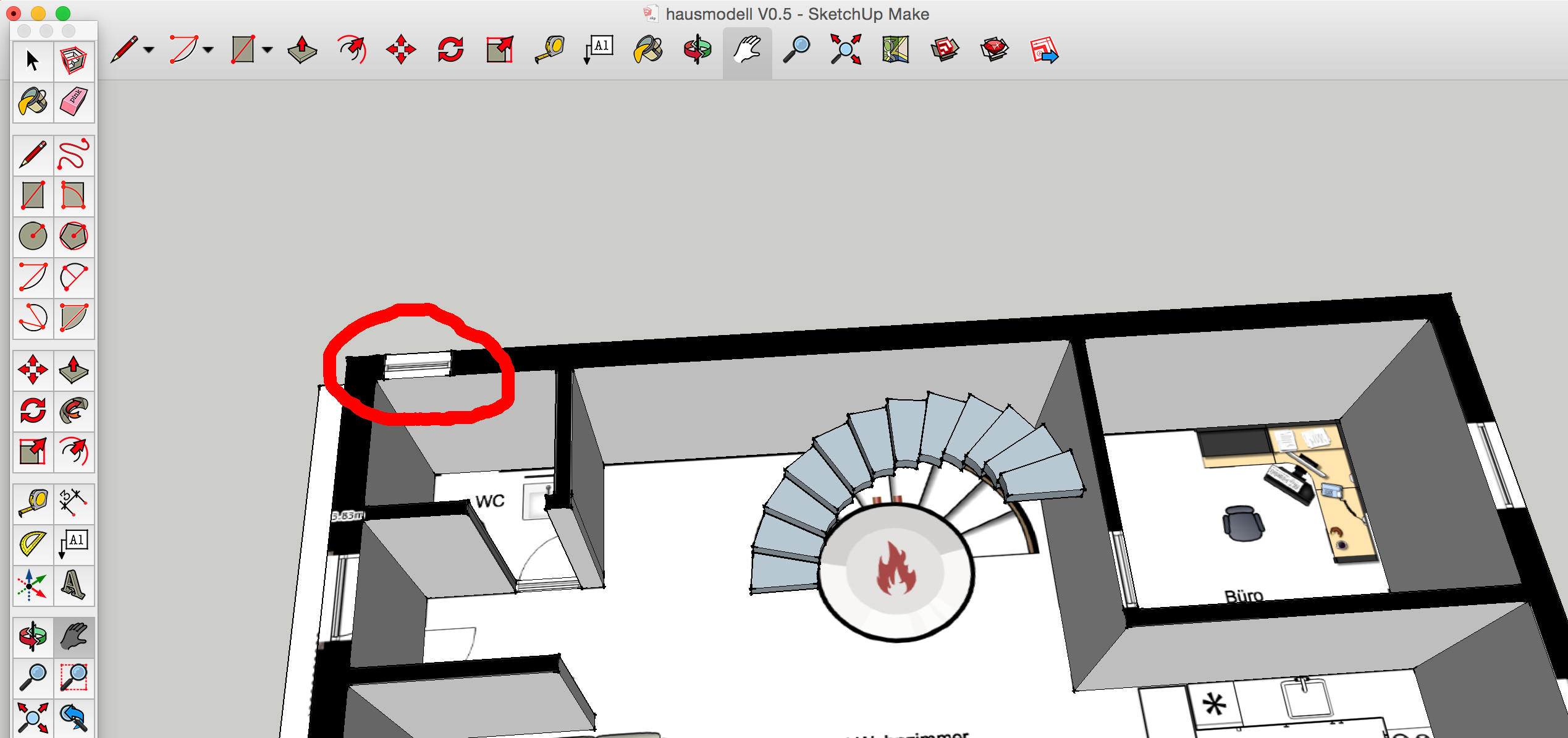The width and height of the screenshot is (1568, 738).
Task: Select the Make Component tool
Action: pyautogui.click(x=74, y=61)
